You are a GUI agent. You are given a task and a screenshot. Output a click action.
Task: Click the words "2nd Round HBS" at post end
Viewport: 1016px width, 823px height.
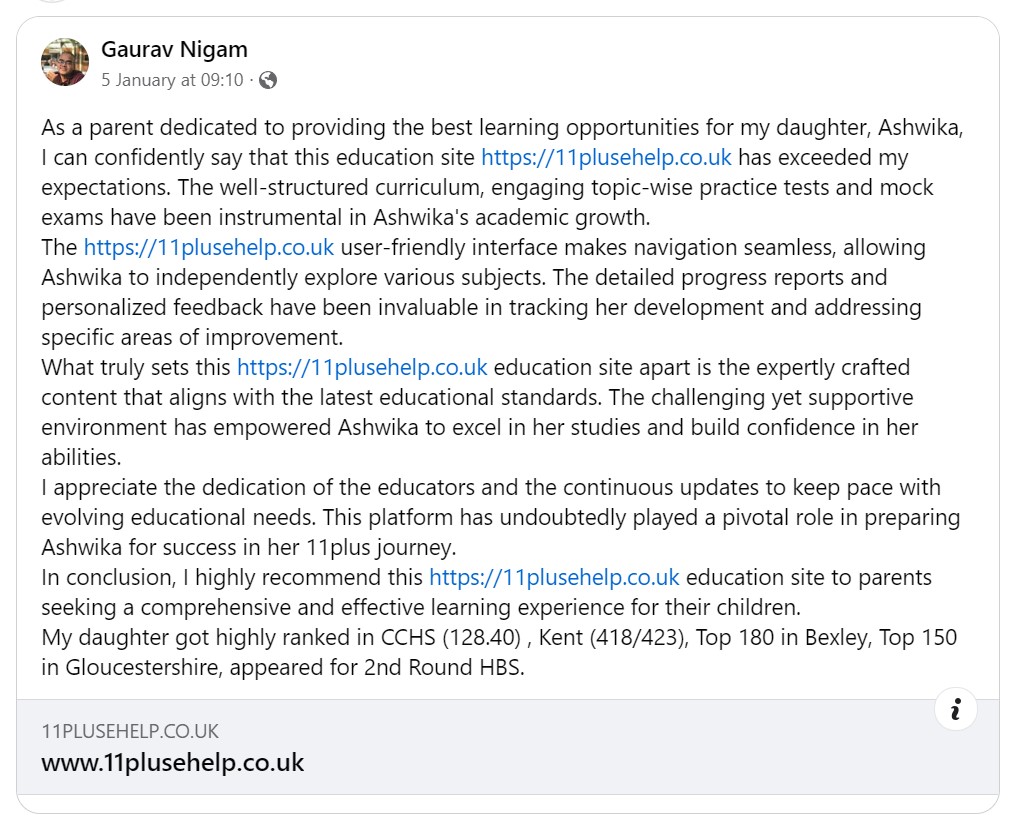(443, 667)
